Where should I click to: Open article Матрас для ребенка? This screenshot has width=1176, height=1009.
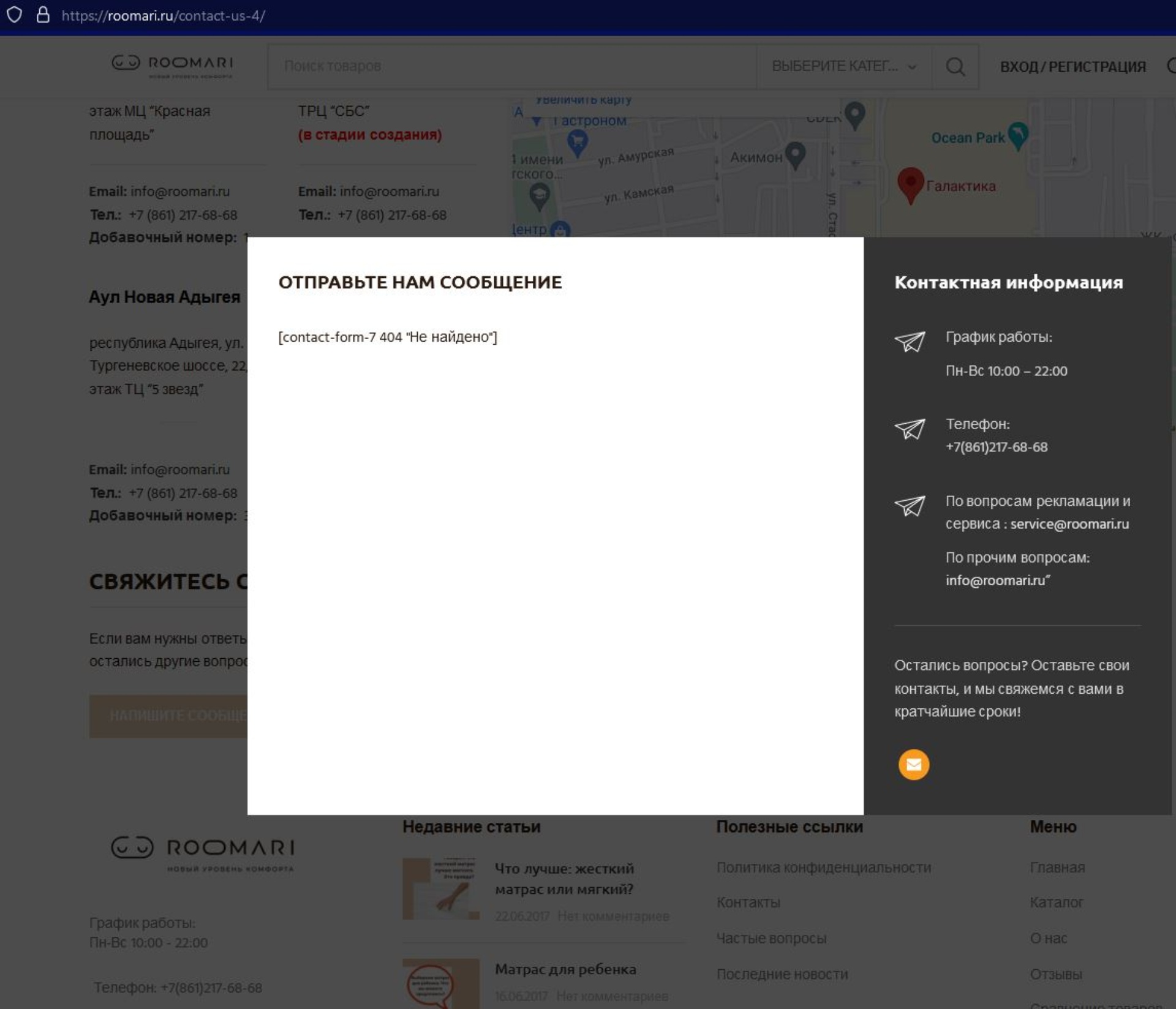point(565,969)
